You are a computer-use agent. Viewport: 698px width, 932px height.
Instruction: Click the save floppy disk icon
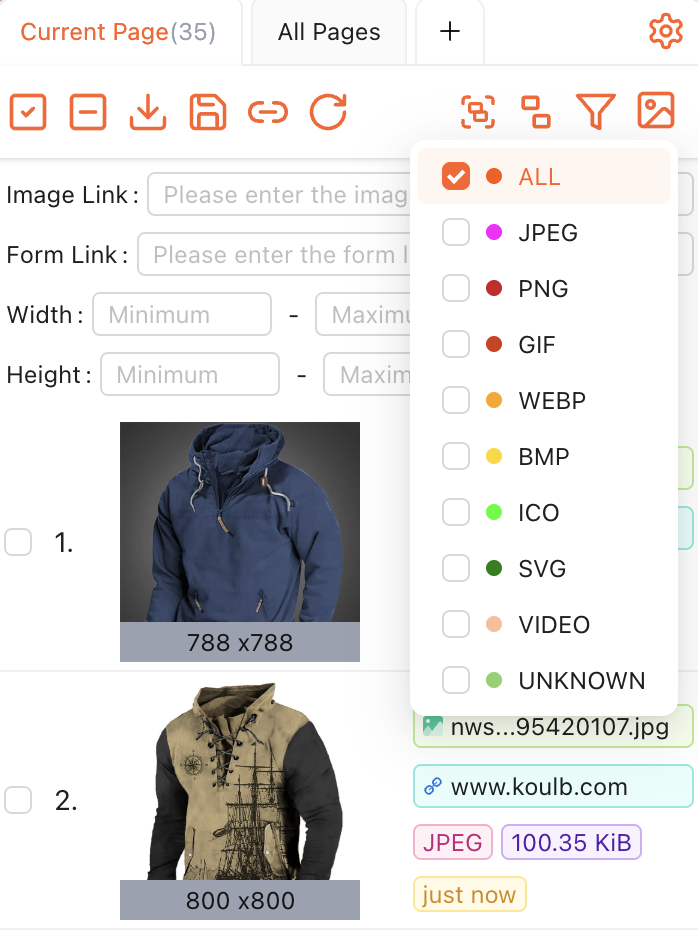(208, 112)
